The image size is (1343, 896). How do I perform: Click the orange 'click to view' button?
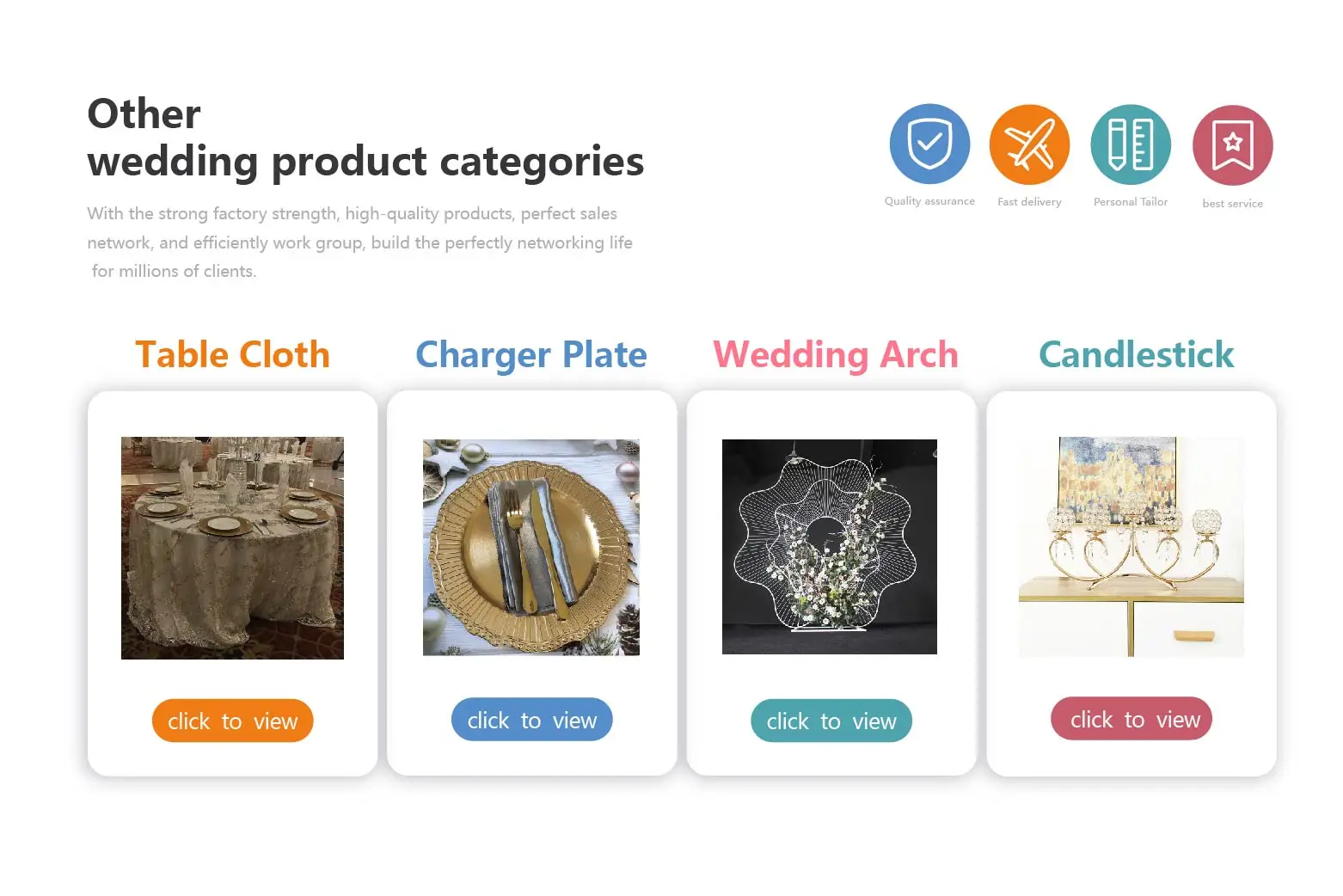[233, 721]
